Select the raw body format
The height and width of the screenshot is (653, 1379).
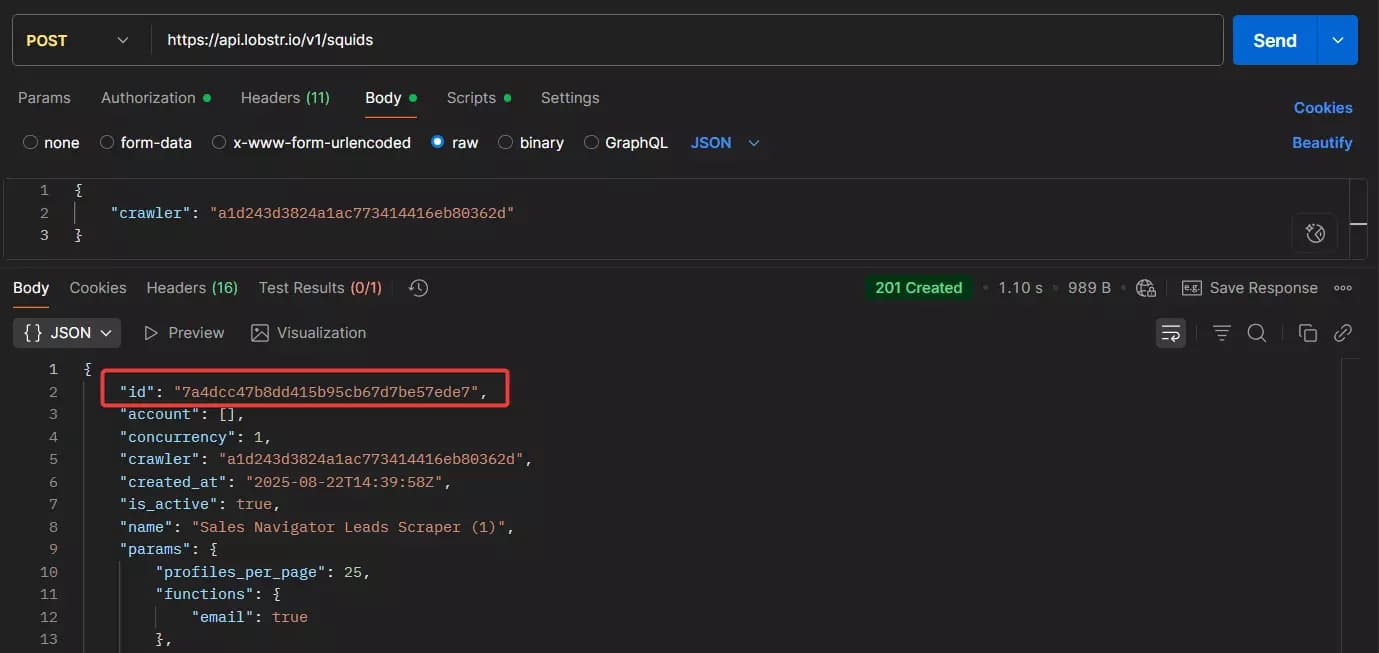[437, 142]
